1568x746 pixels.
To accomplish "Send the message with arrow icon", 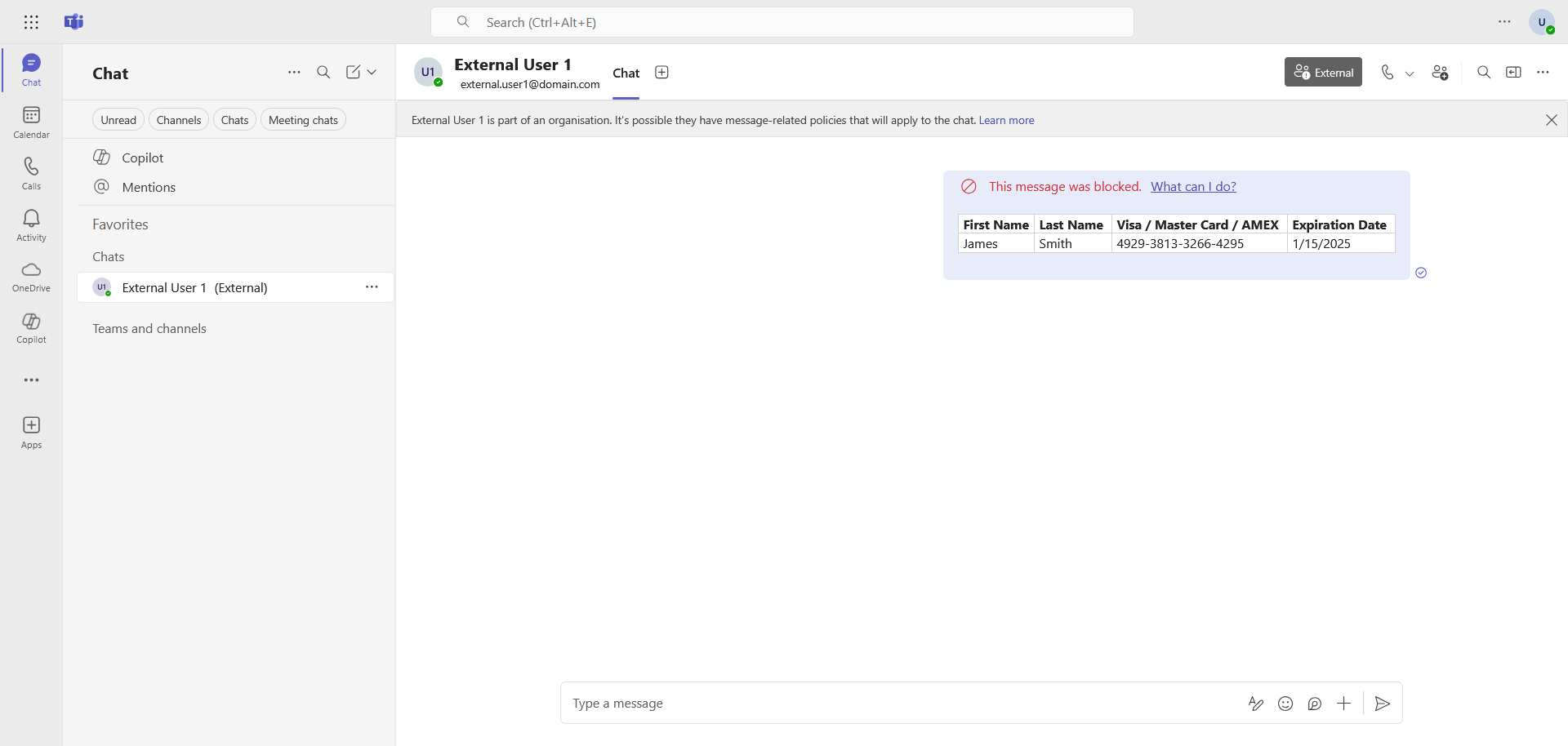I will pos(1382,704).
